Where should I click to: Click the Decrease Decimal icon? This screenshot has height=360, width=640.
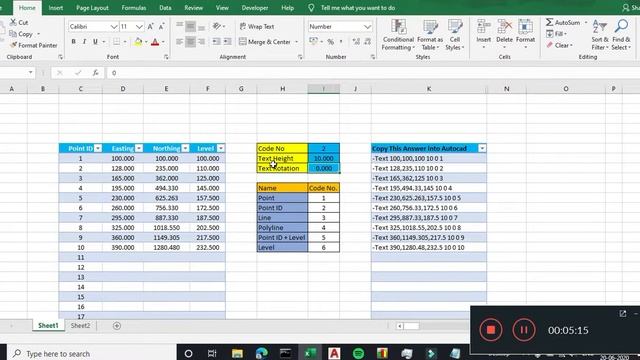(x=368, y=42)
